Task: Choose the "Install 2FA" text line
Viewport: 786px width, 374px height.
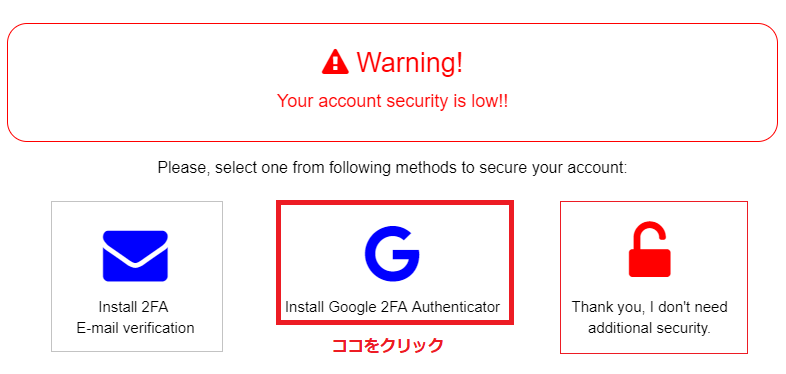Action: point(133,306)
